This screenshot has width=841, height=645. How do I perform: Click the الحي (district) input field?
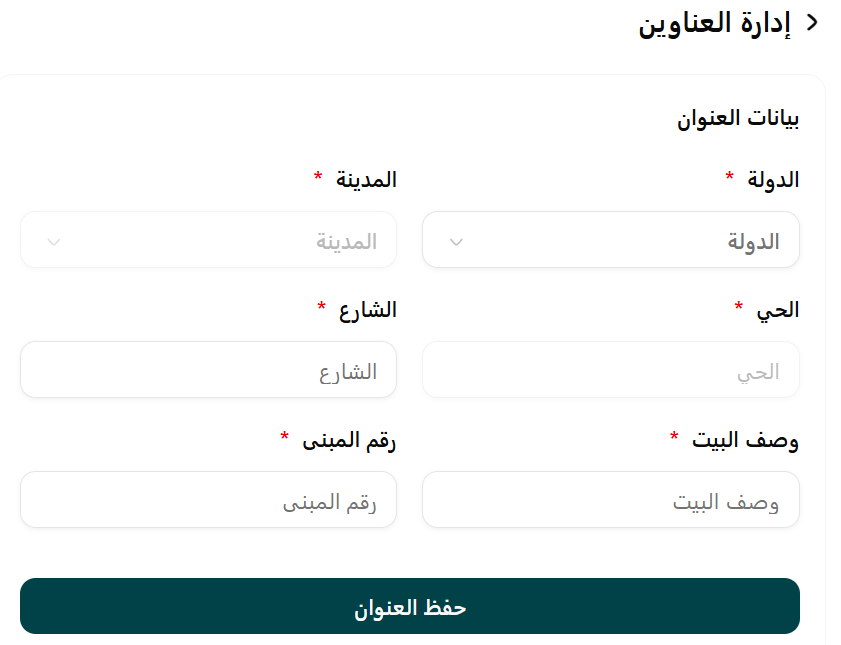(610, 369)
